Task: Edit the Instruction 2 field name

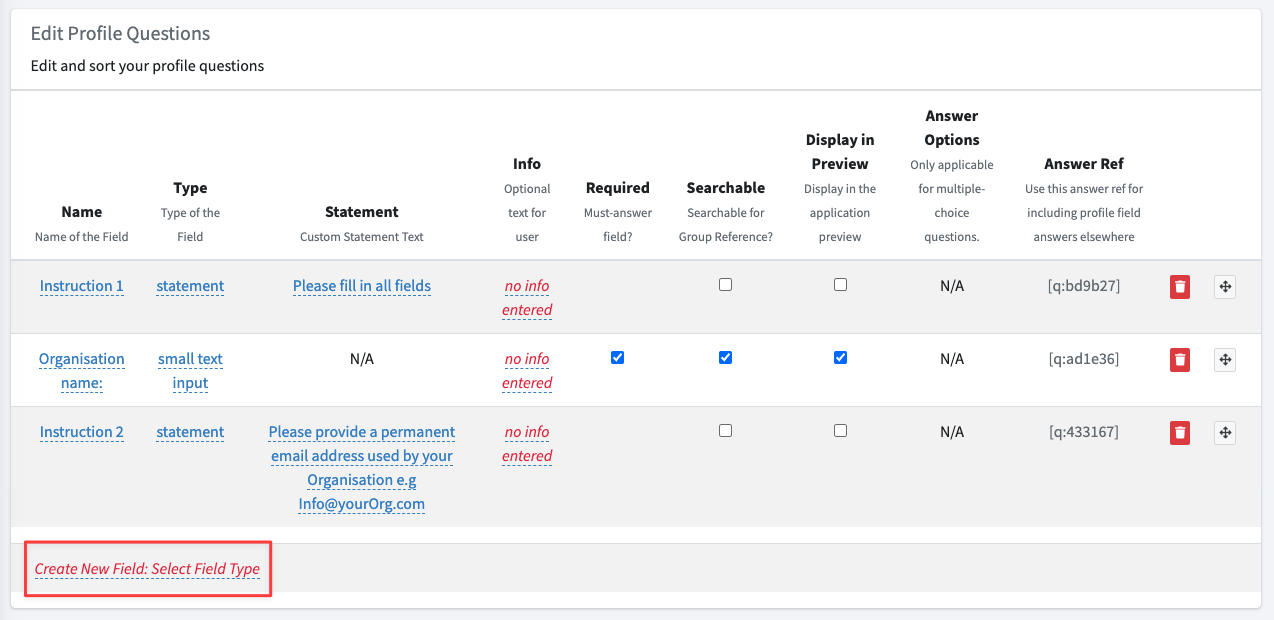Action: point(82,432)
